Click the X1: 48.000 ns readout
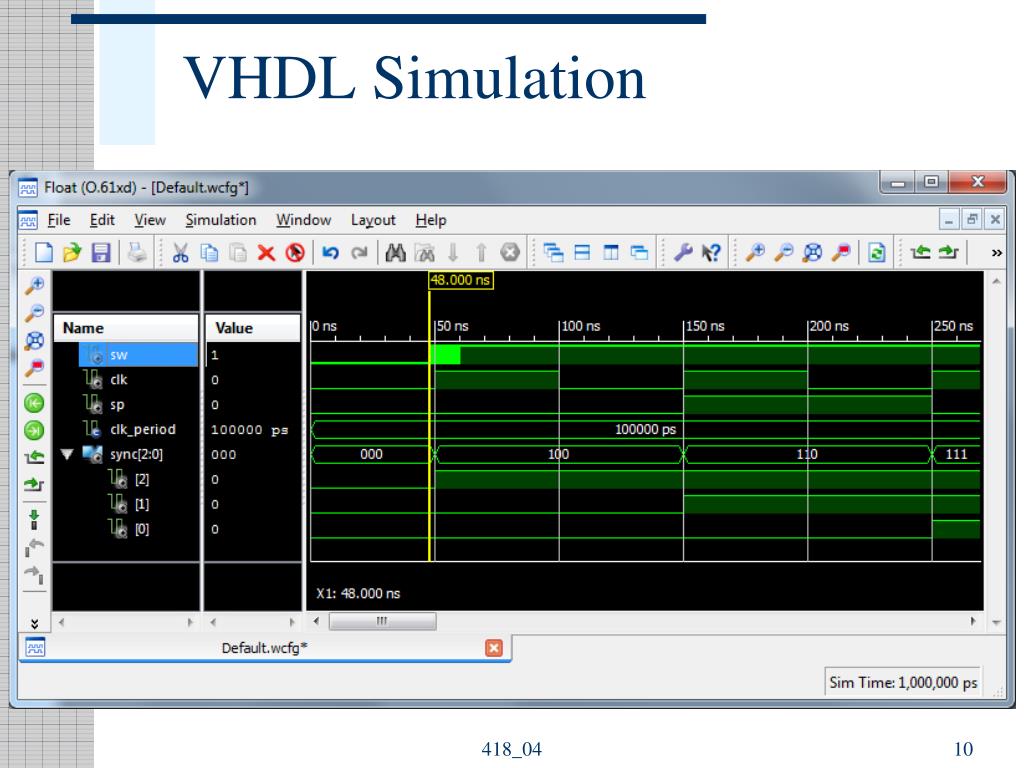Image resolution: width=1024 pixels, height=768 pixels. coord(358,594)
